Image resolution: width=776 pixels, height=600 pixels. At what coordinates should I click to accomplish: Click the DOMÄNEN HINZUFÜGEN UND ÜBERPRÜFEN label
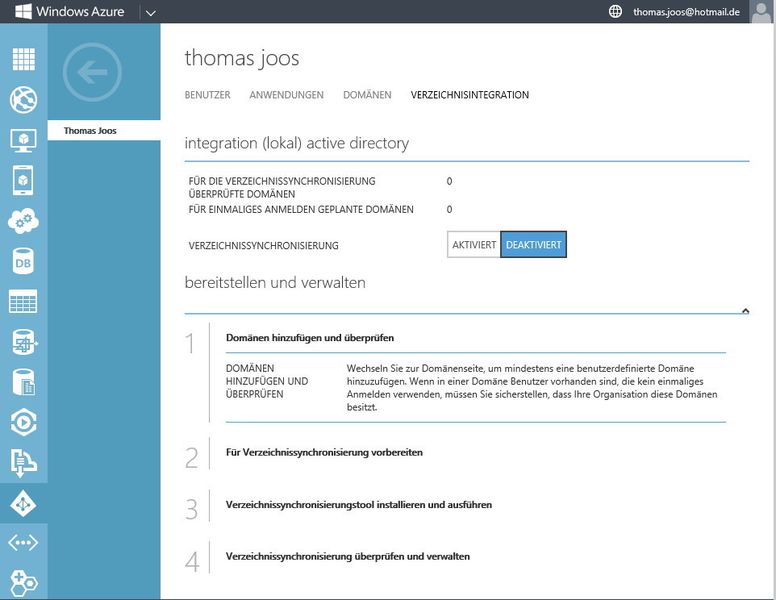[x=267, y=381]
